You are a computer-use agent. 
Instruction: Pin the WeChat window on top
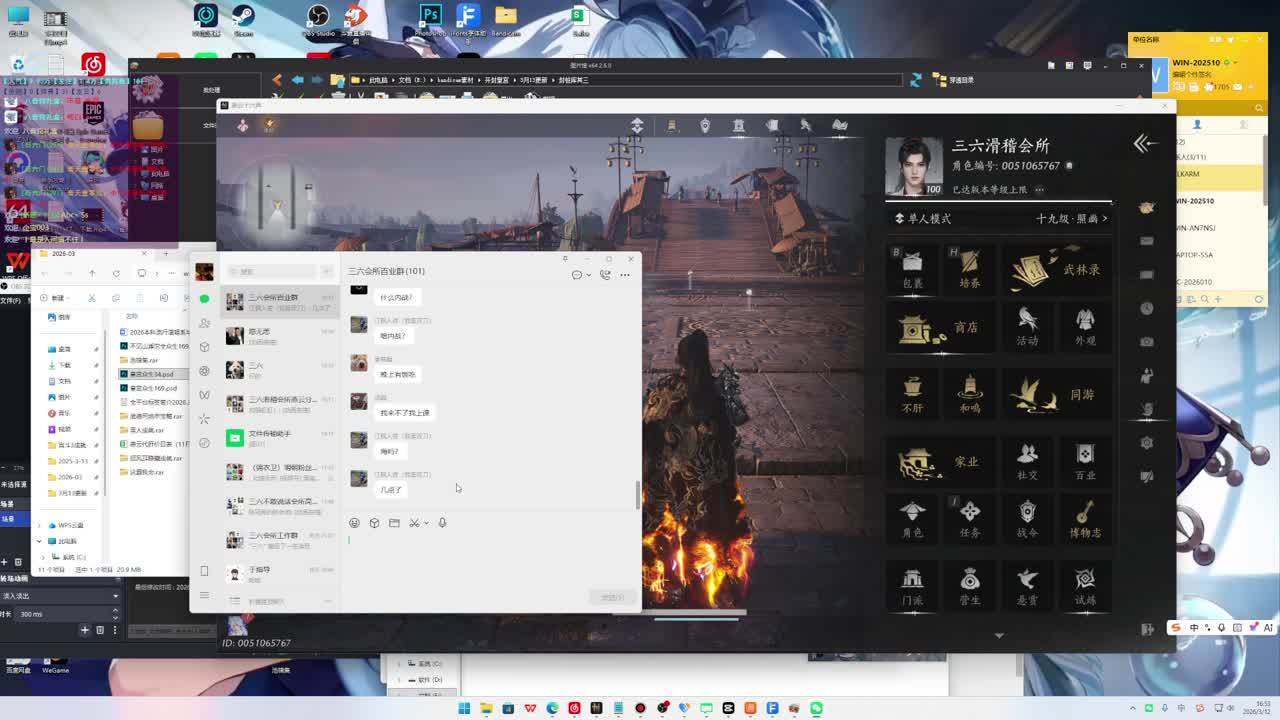point(565,259)
